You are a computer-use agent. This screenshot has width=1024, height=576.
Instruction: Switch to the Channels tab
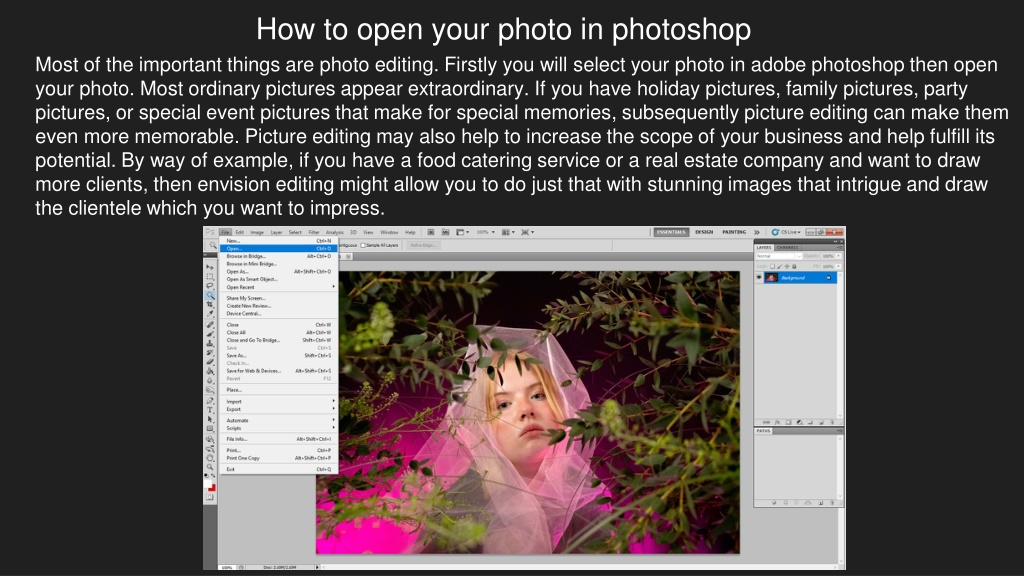pyautogui.click(x=788, y=248)
